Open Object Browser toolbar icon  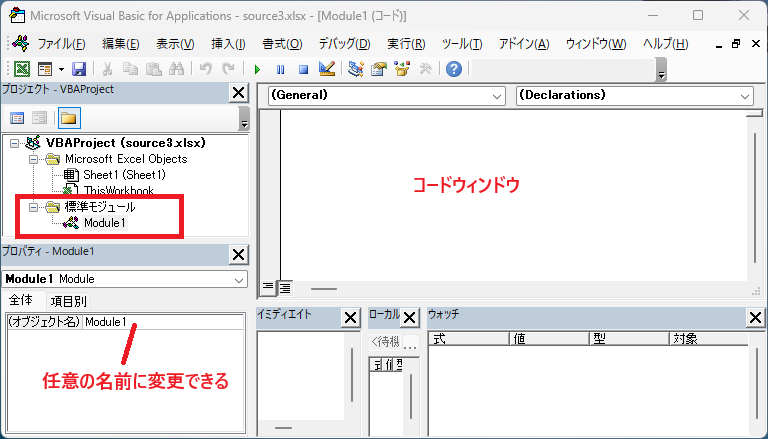402,69
